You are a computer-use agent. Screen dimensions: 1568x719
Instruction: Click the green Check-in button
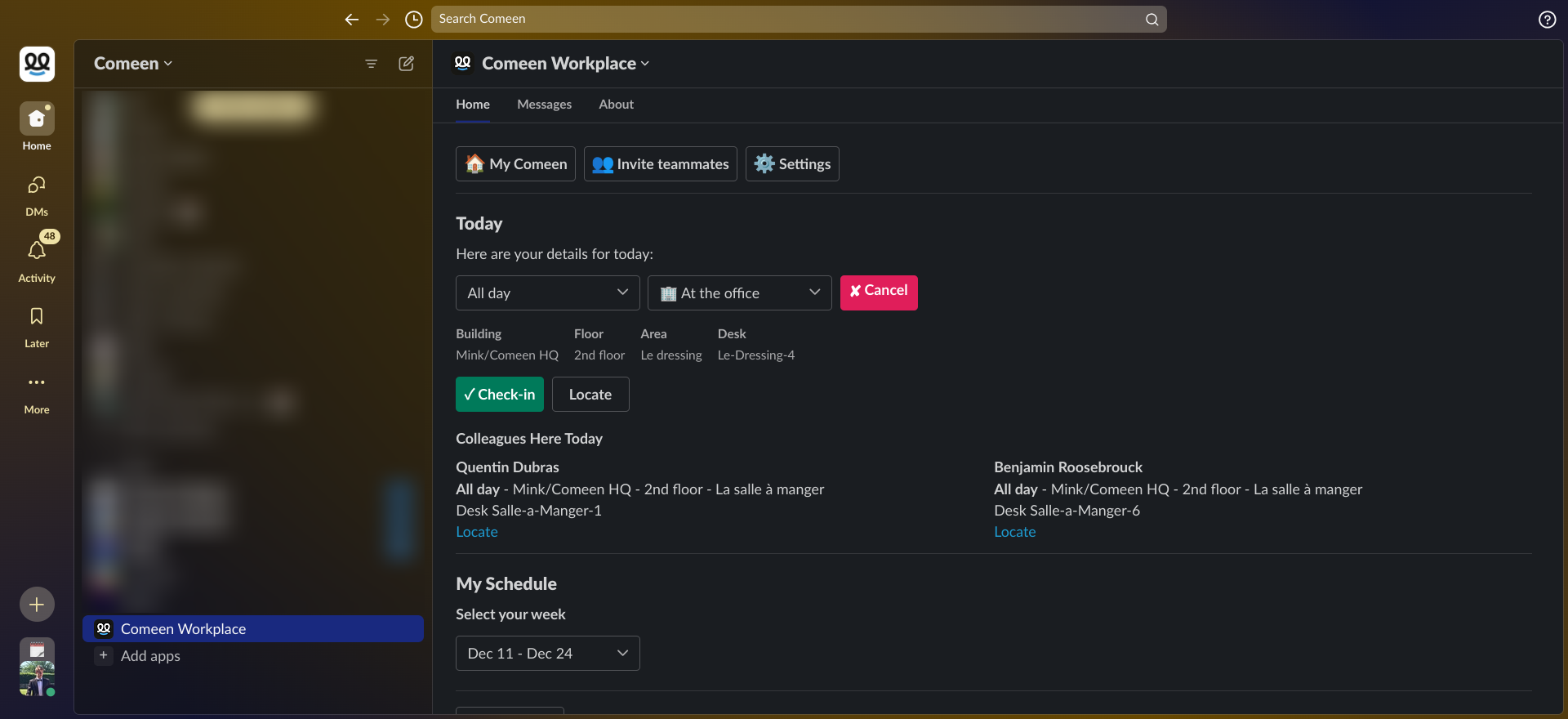point(500,395)
